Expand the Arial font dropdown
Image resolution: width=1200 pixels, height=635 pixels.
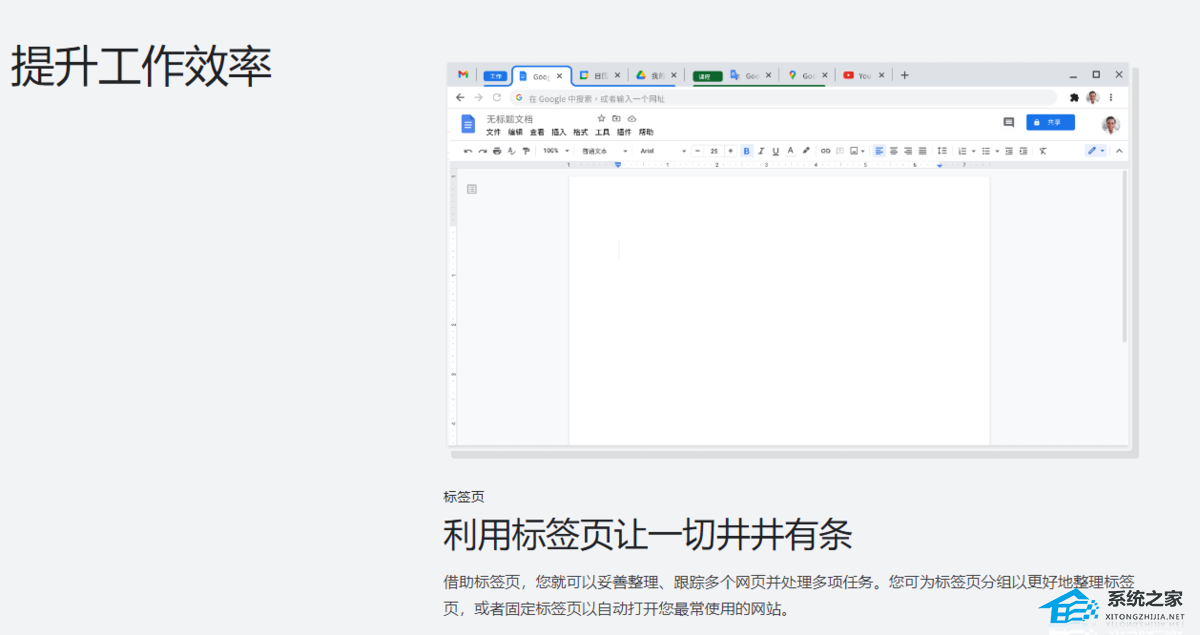[x=662, y=151]
